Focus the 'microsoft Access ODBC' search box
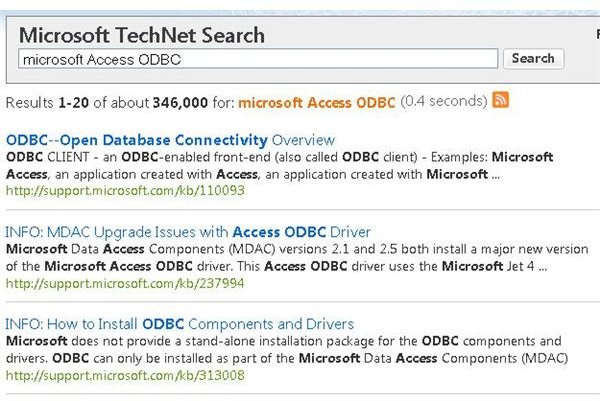Screen dimensions: 600x401 pyautogui.click(x=258, y=59)
